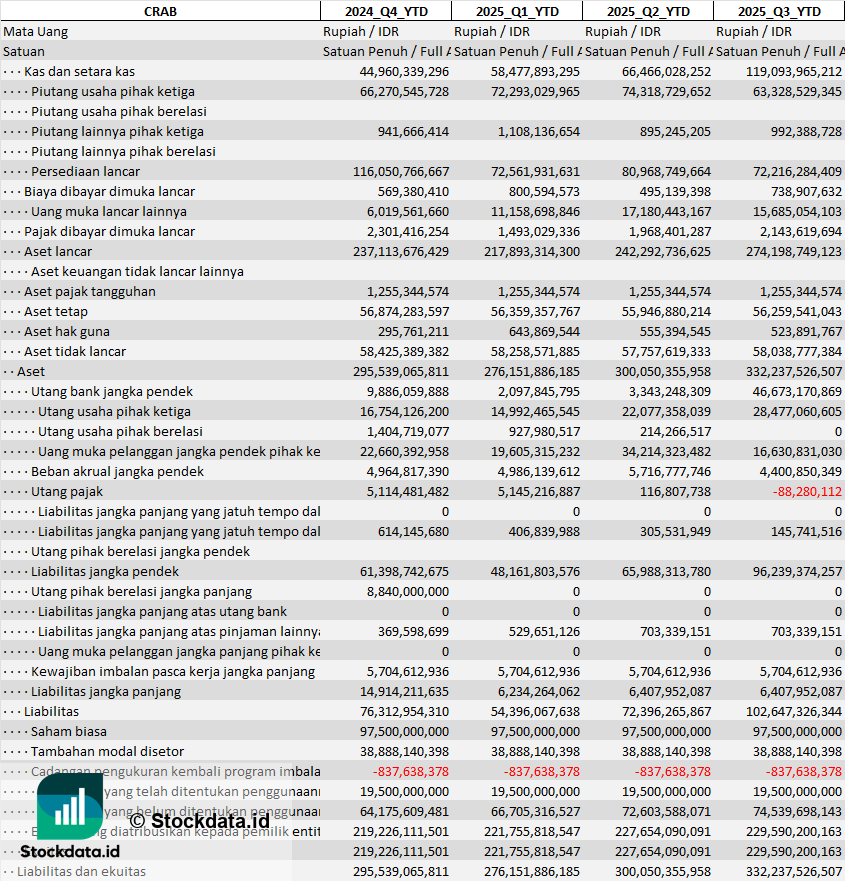Click the green Stockdata.id chart logo

click(70, 806)
